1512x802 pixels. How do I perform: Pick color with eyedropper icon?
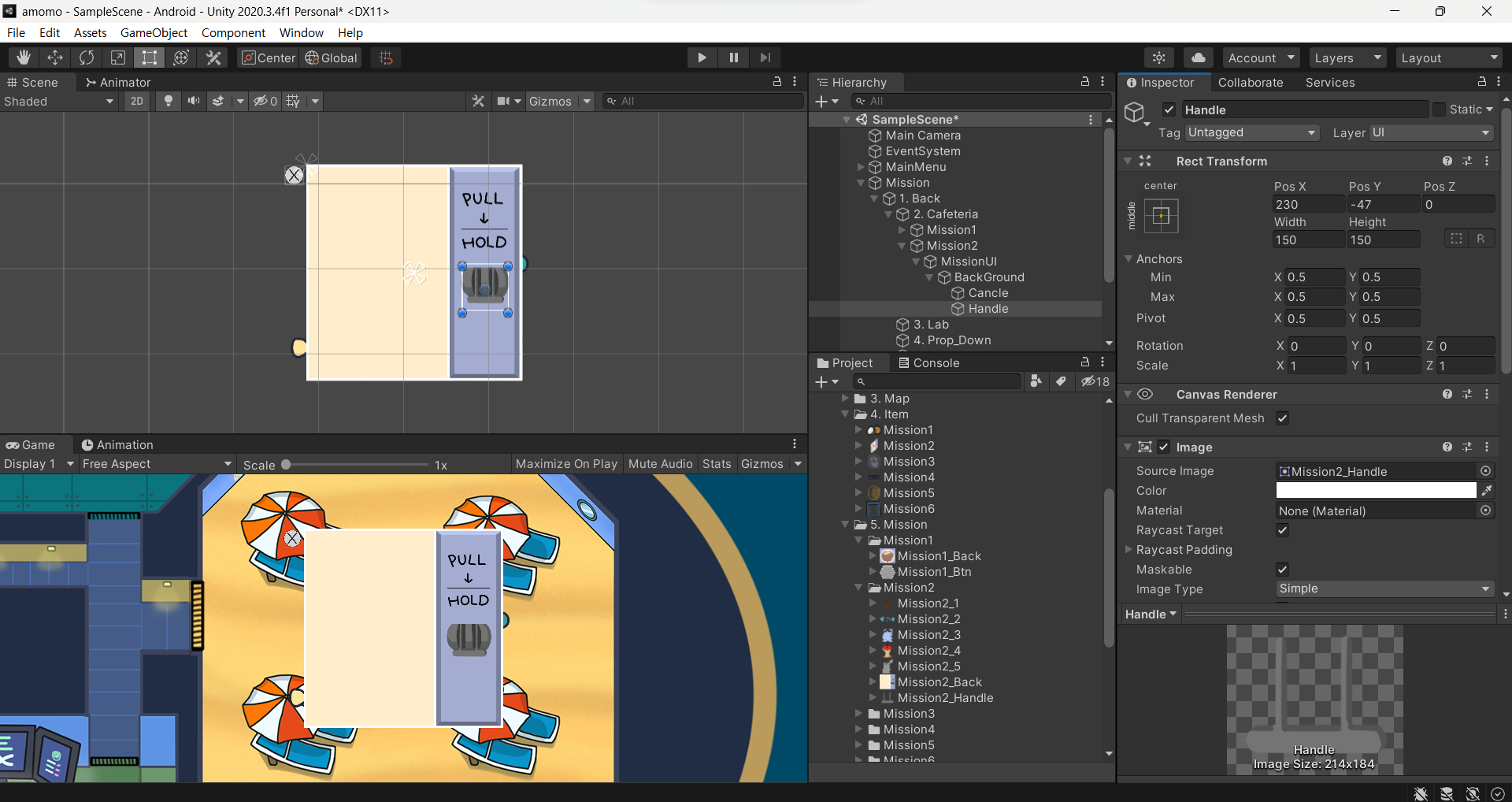pos(1487,491)
